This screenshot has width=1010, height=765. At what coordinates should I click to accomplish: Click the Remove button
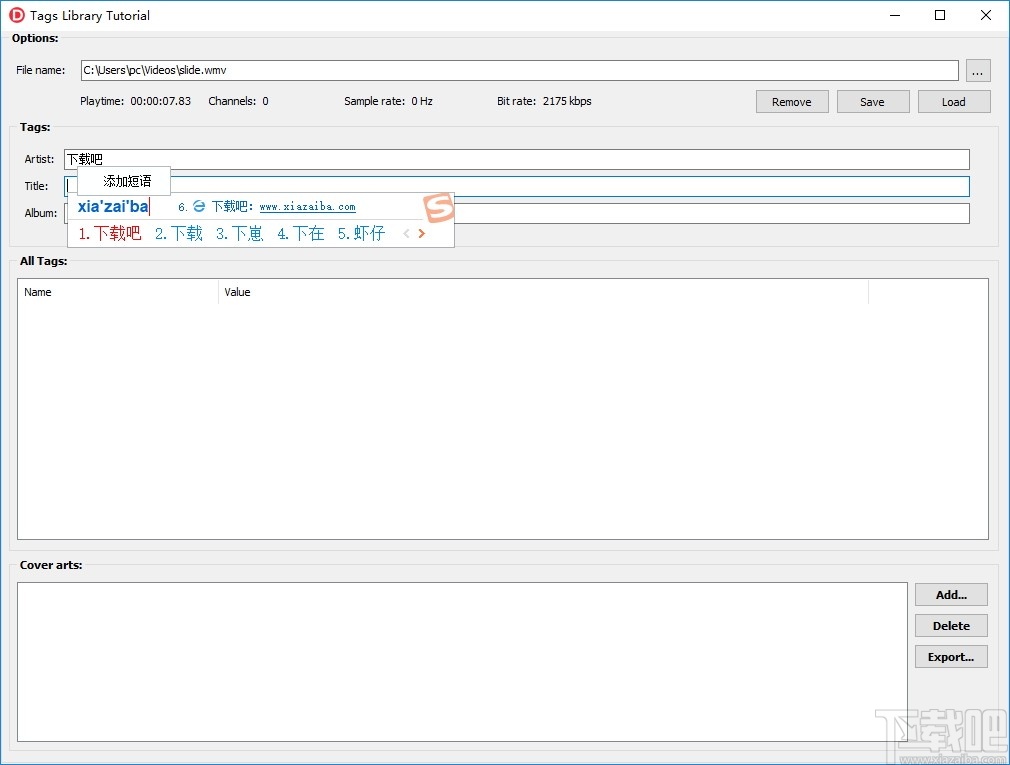tap(792, 102)
